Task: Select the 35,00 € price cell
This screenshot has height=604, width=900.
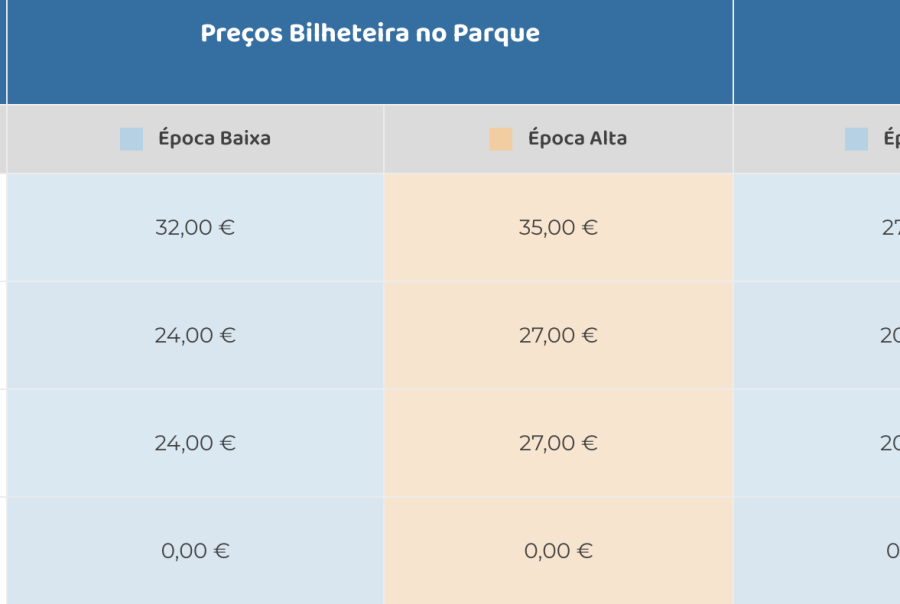Action: pyautogui.click(x=558, y=228)
